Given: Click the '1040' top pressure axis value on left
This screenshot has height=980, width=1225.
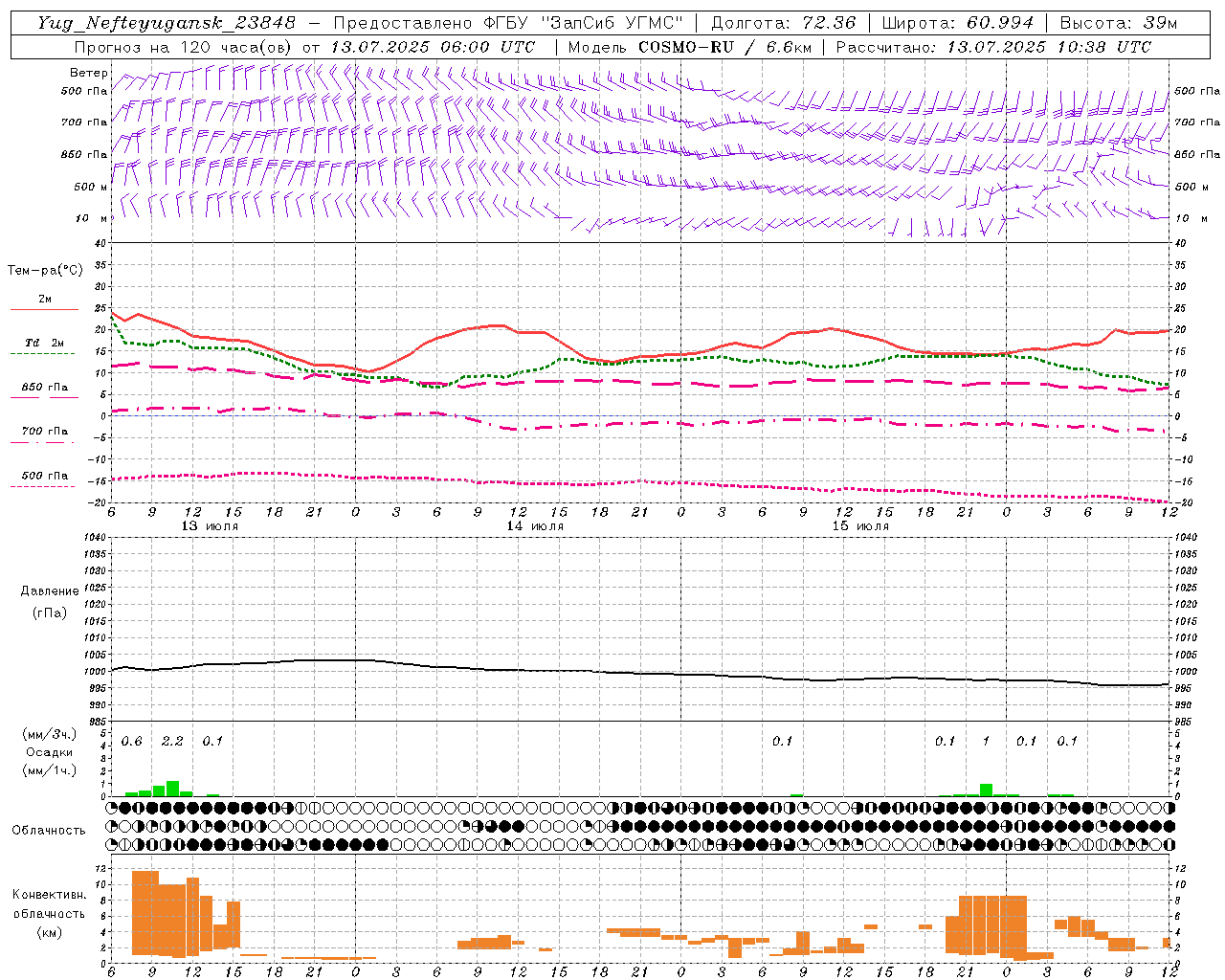Looking at the screenshot, I should tap(94, 537).
